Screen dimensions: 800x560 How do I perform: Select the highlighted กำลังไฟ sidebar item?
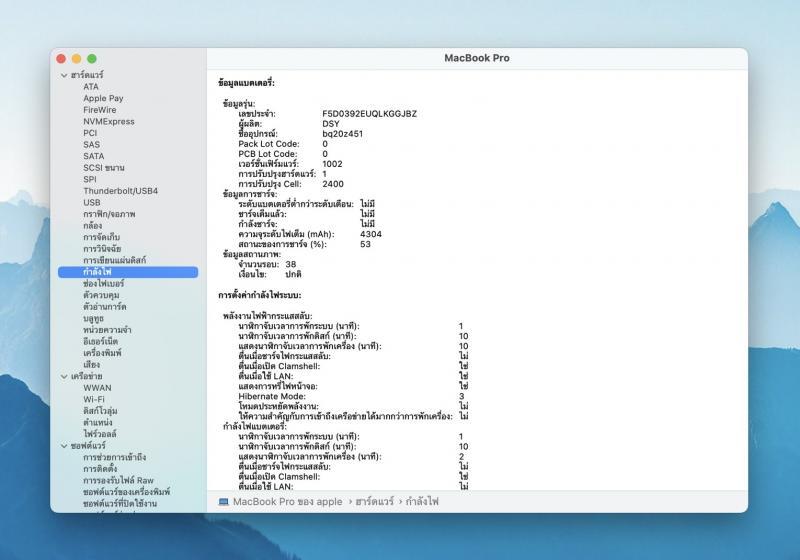pyautogui.click(x=128, y=272)
